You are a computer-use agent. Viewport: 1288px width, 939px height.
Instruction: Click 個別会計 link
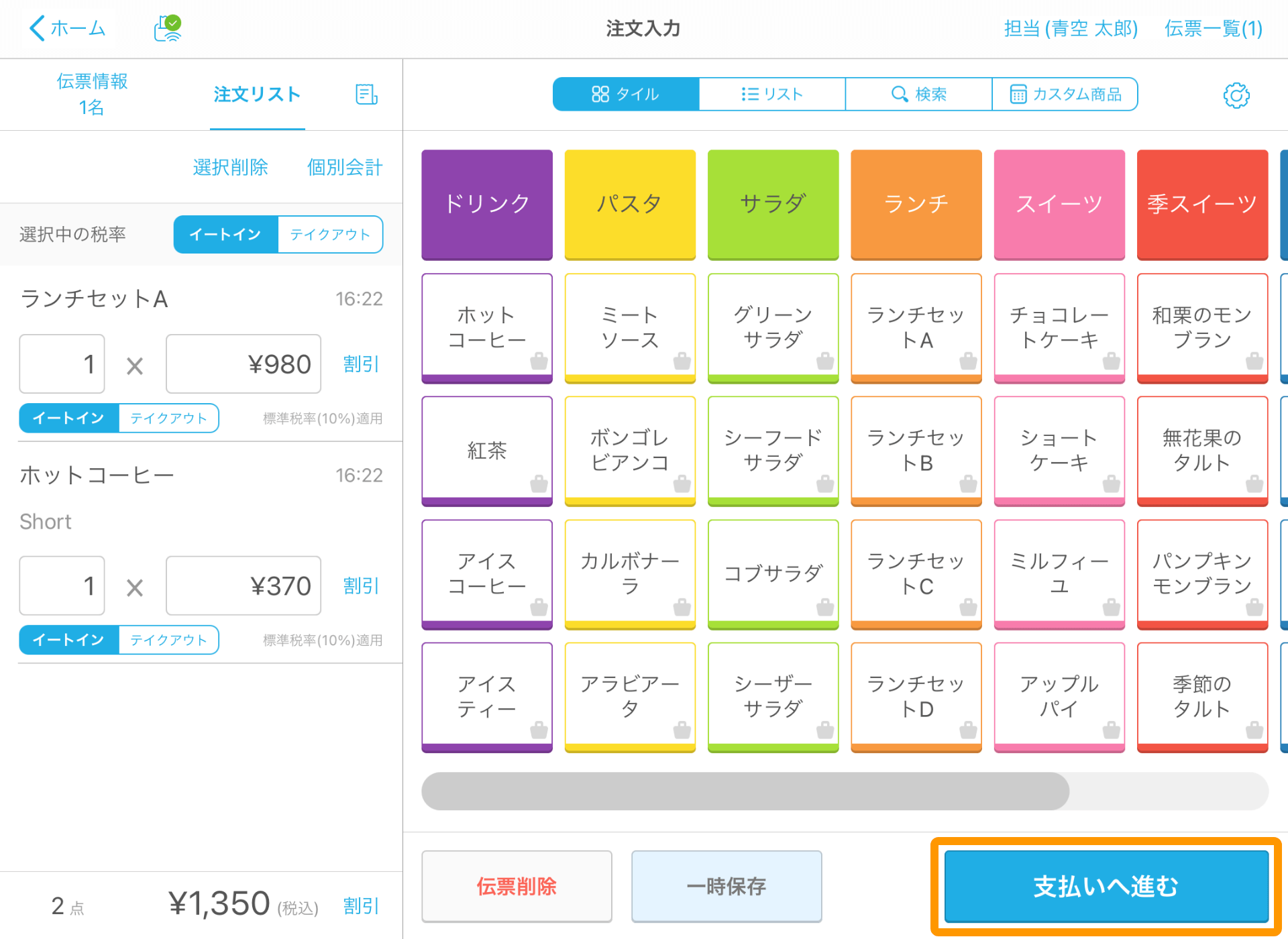(344, 167)
